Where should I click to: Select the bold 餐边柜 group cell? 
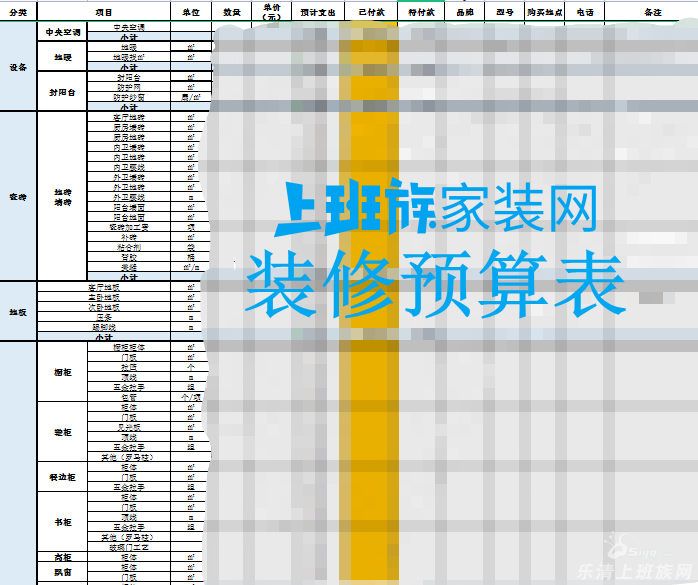point(62,477)
